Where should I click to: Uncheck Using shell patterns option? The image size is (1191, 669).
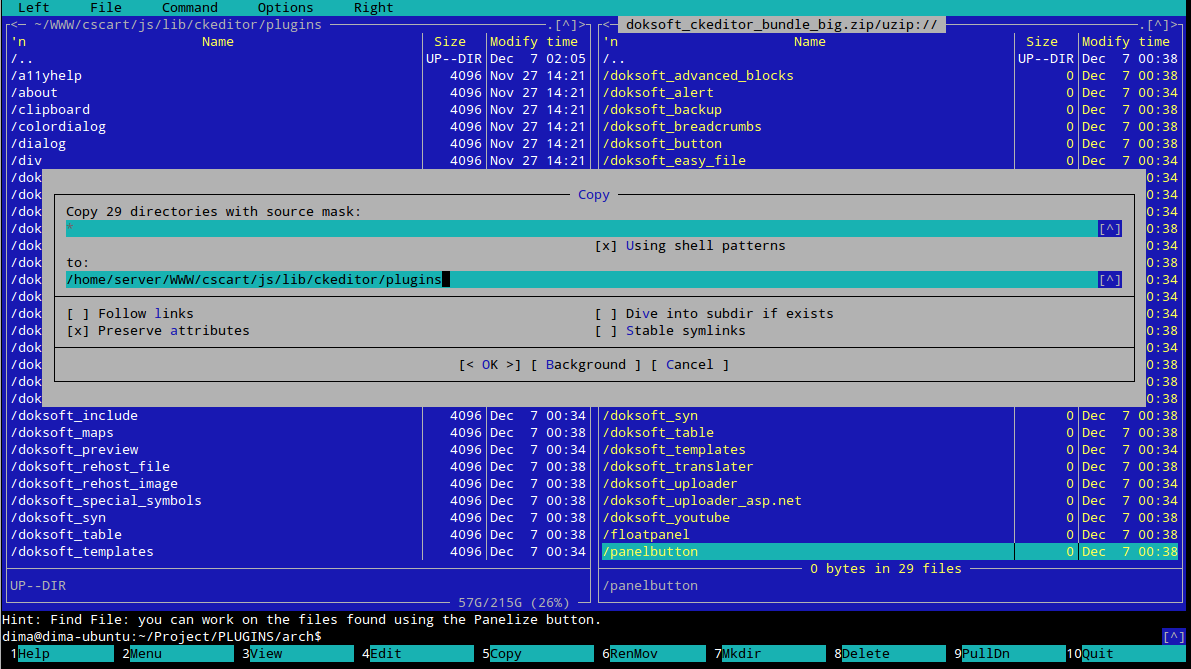[x=606, y=246]
